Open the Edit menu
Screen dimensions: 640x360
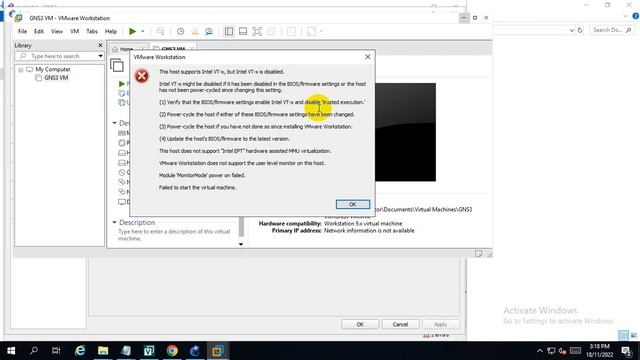pos(39,31)
